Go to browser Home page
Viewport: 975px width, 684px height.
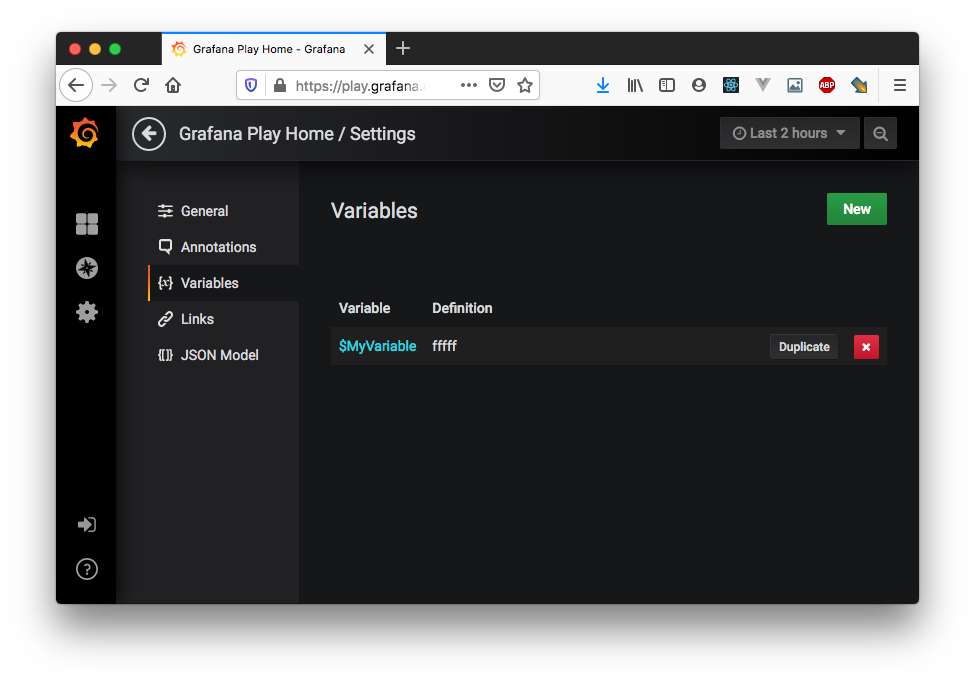pos(173,85)
